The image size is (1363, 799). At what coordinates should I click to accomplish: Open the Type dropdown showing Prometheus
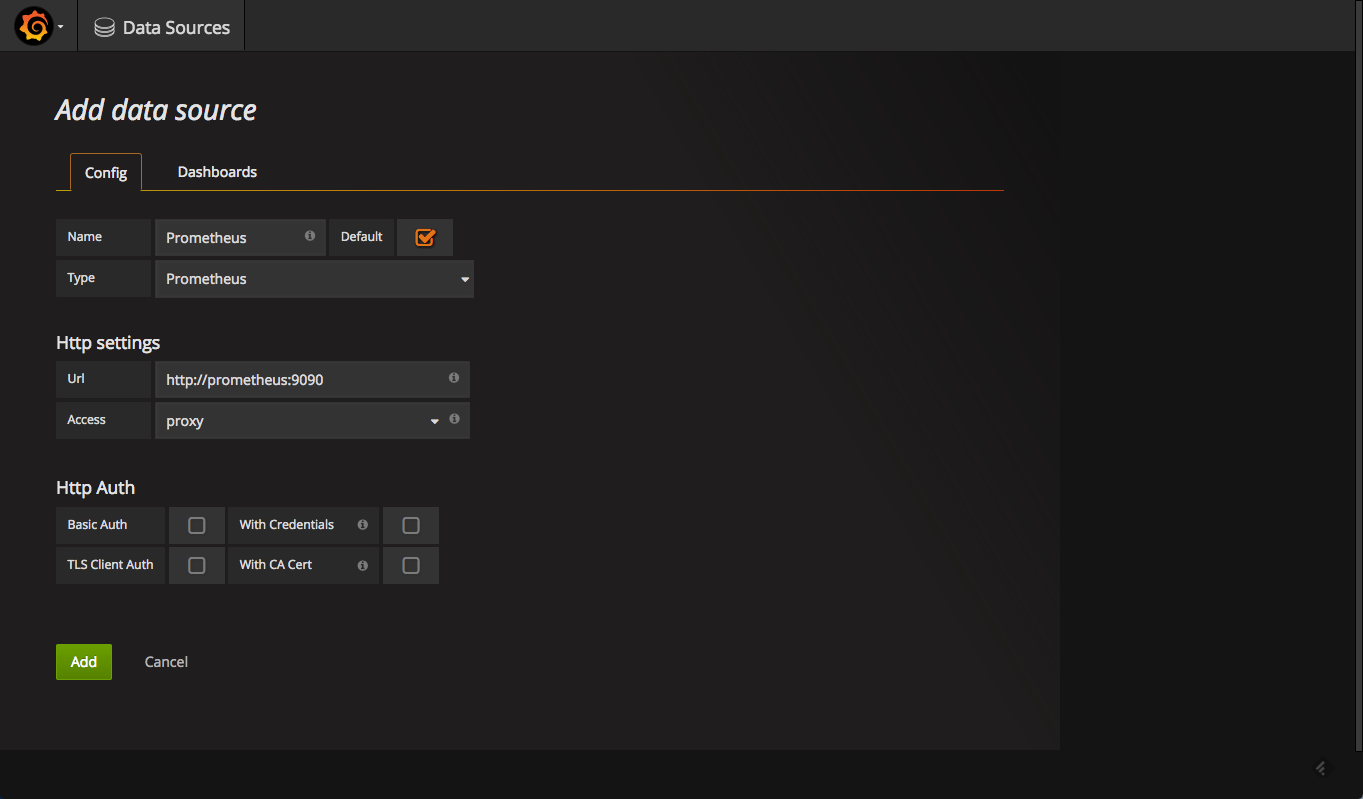coord(314,279)
